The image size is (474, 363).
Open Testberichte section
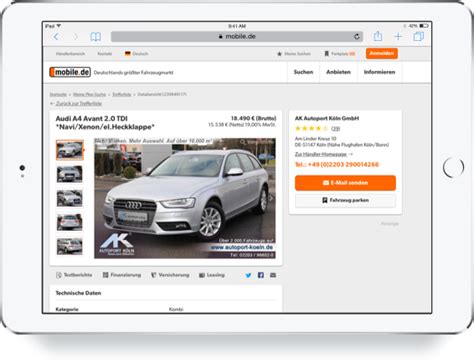(x=74, y=275)
